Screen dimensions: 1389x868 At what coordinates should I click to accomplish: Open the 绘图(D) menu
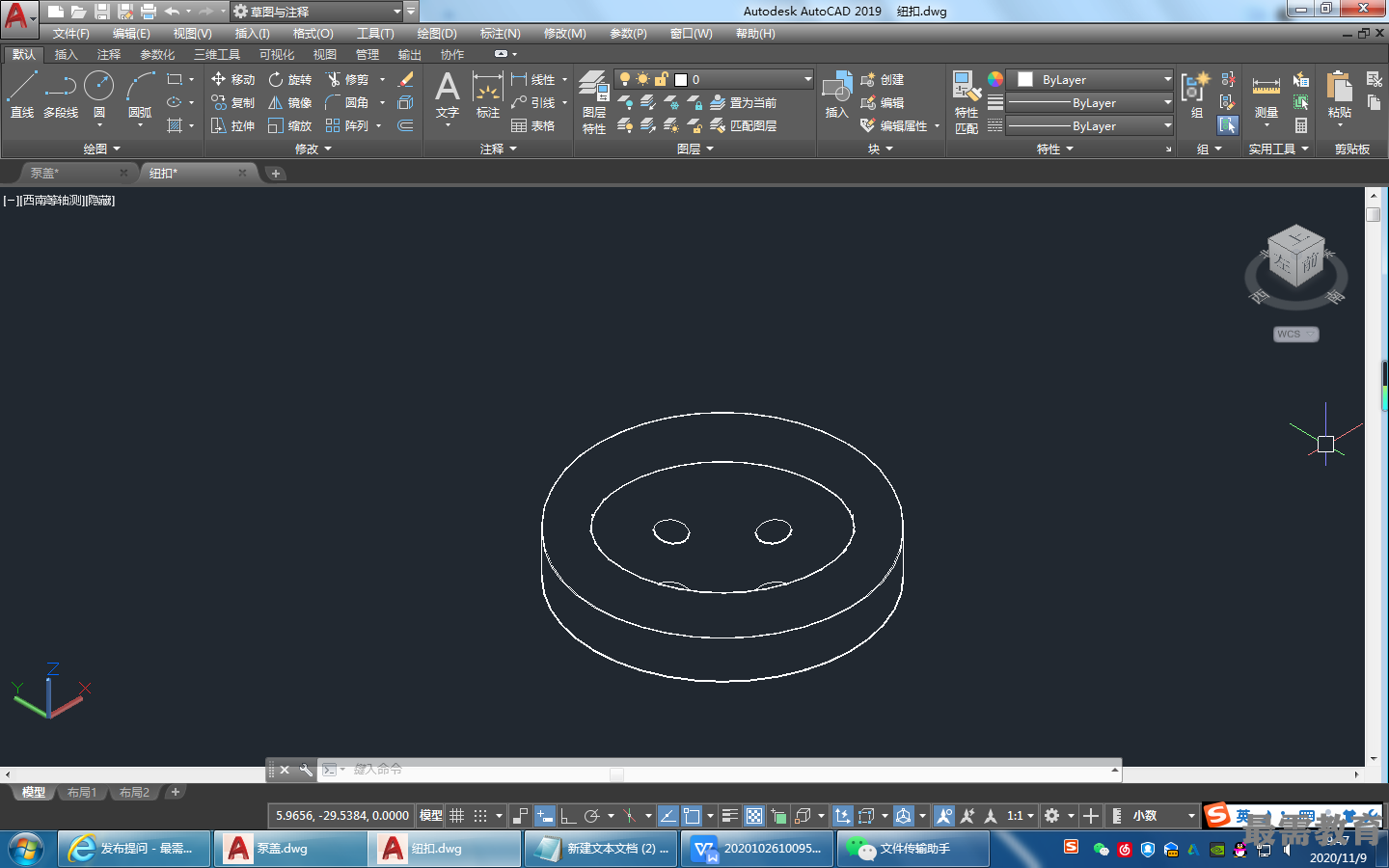pyautogui.click(x=437, y=34)
